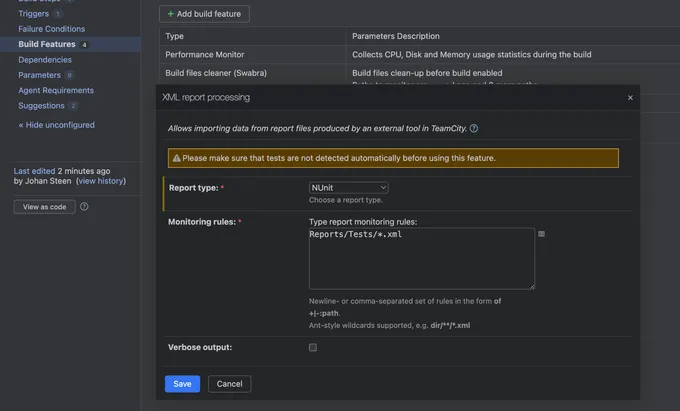This screenshot has height=411, width=680.
Task: Click the help icon after the TeamCity description
Action: [x=473, y=128]
